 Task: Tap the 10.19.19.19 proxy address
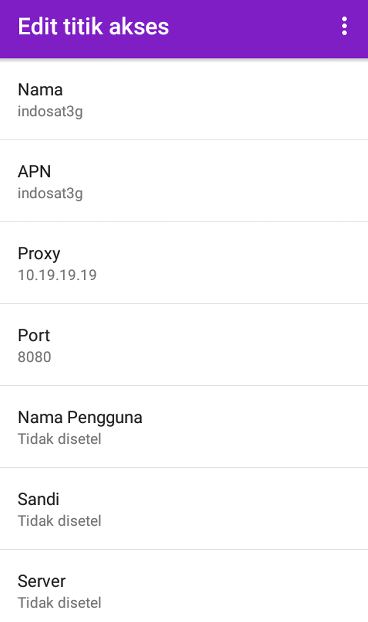(57, 275)
